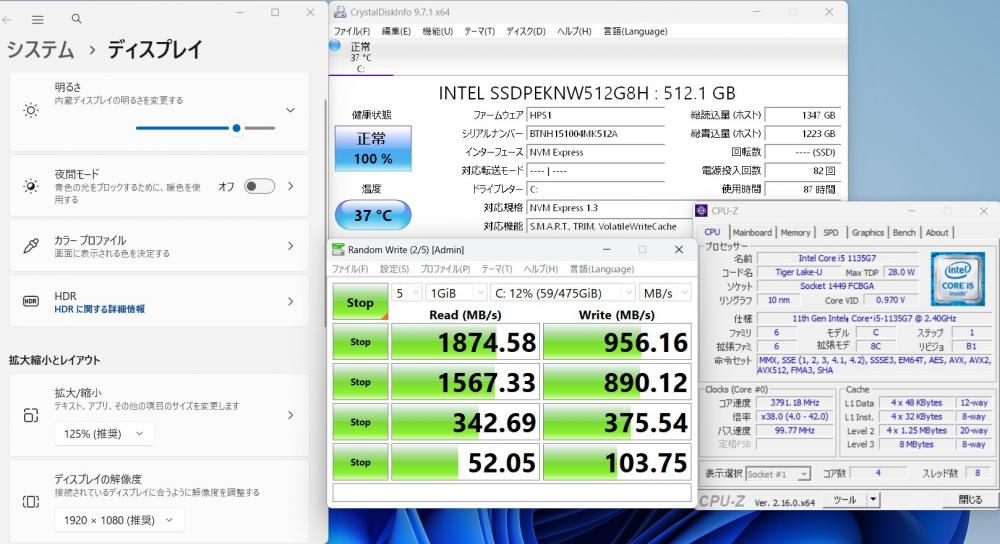Open the Settings hamburger navigation menu
Screen dimensions: 1000x544
pos(37,19)
